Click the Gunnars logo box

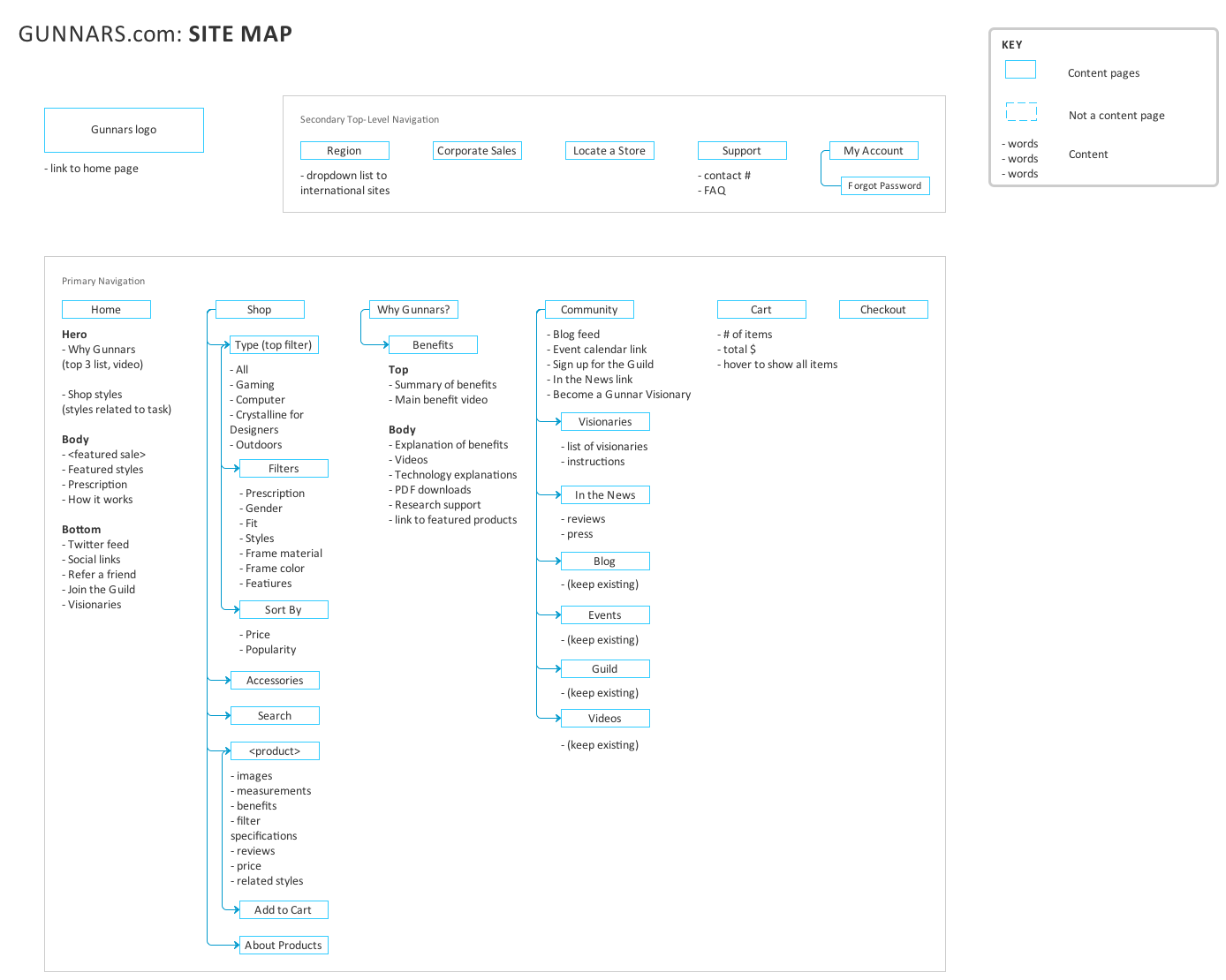click(x=124, y=130)
